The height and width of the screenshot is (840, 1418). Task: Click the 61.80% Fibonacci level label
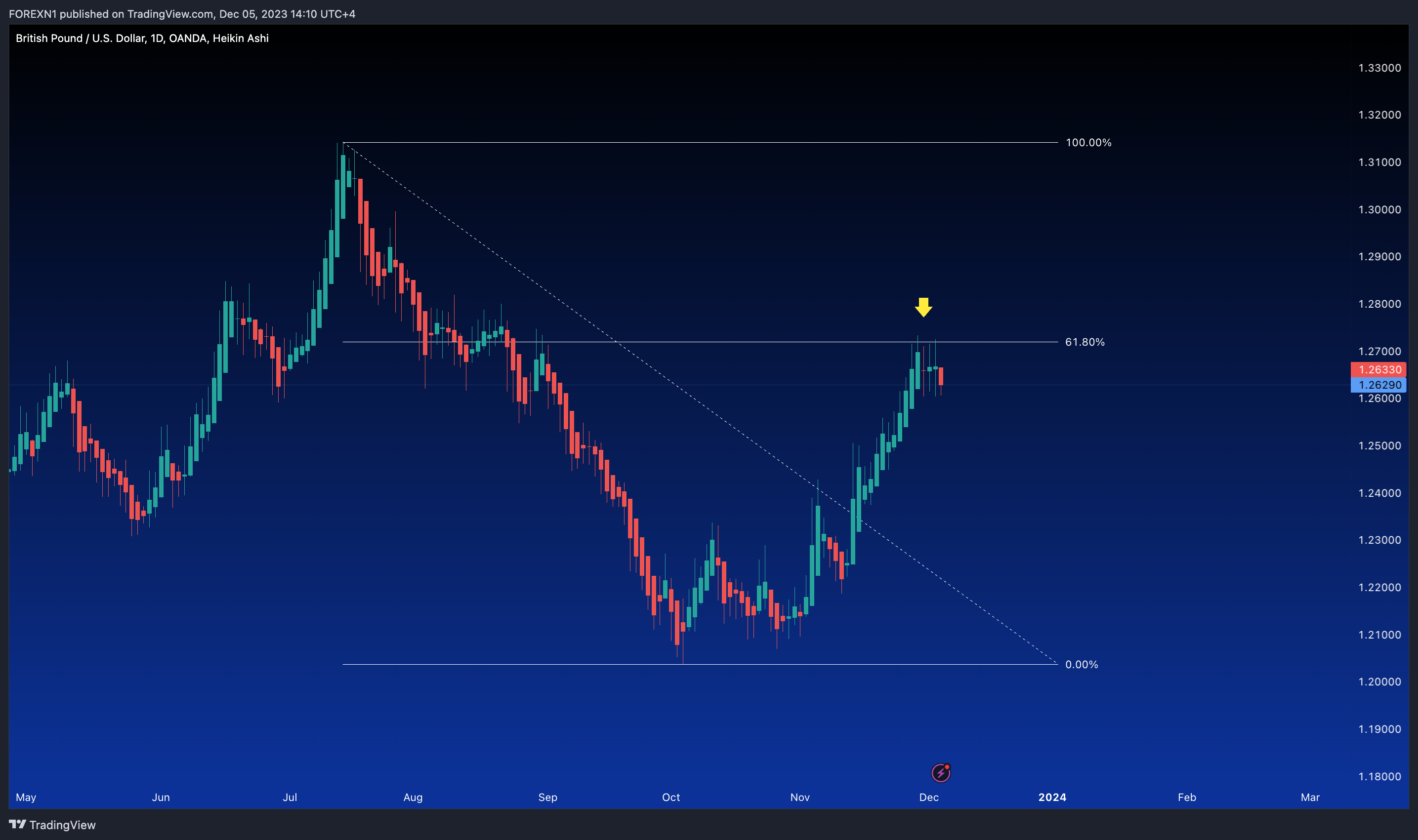tap(1085, 342)
